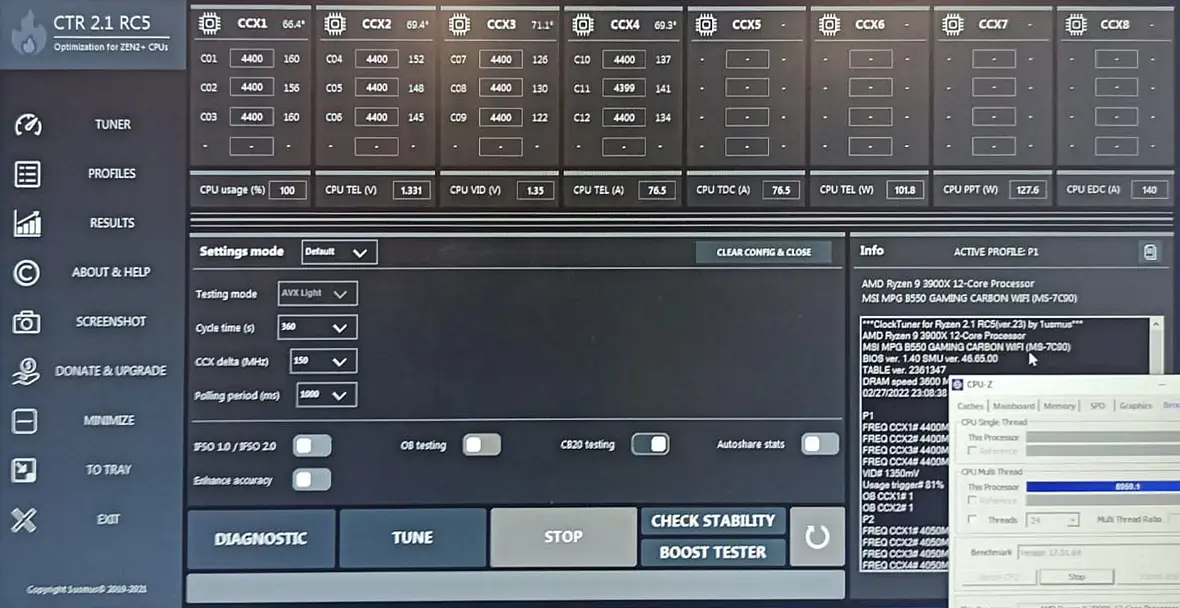Click the progress bar below the Tune button
Screen dimensions: 1180x608
pyautogui.click(x=515, y=588)
